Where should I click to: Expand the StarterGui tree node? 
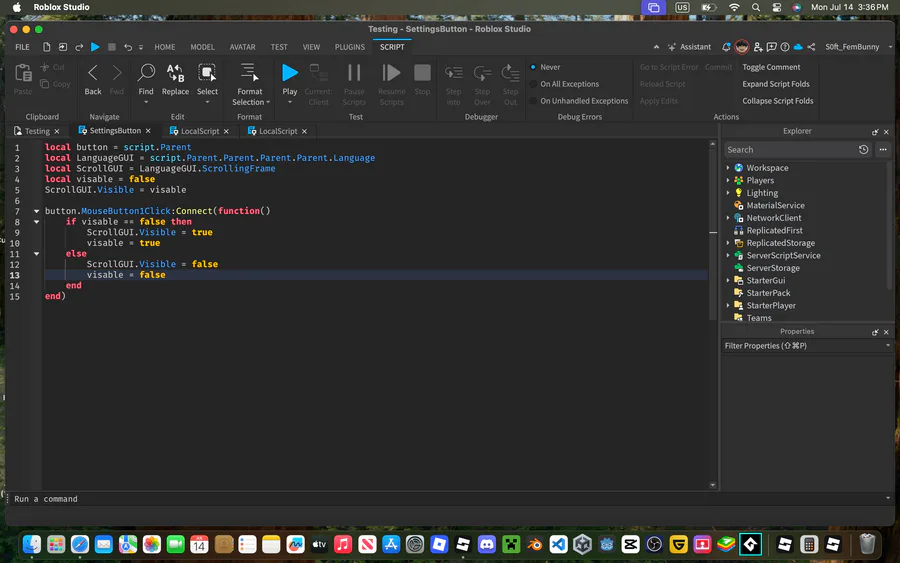coord(728,281)
